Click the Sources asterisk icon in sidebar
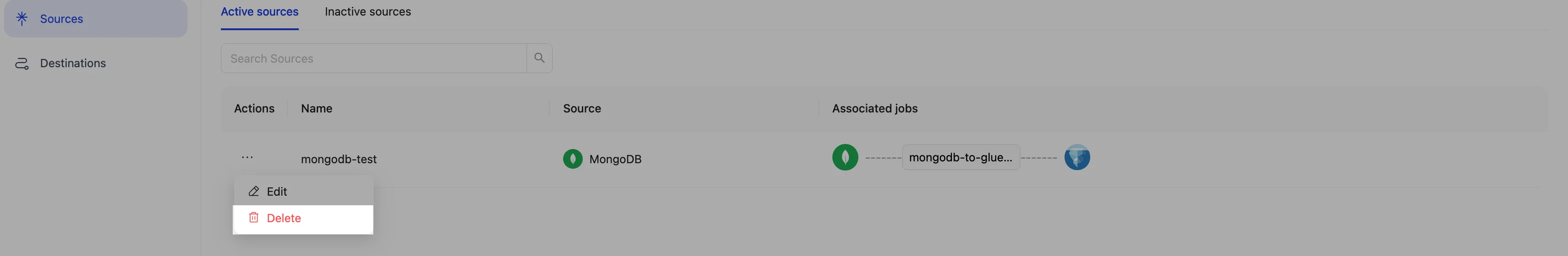 (x=22, y=18)
